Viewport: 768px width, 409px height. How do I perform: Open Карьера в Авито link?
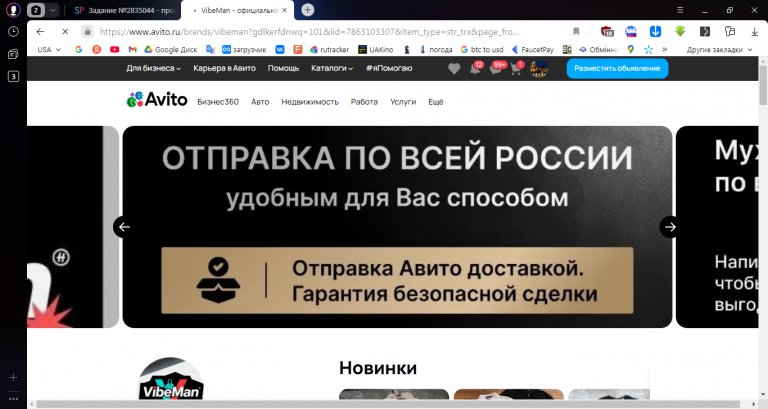(224, 68)
